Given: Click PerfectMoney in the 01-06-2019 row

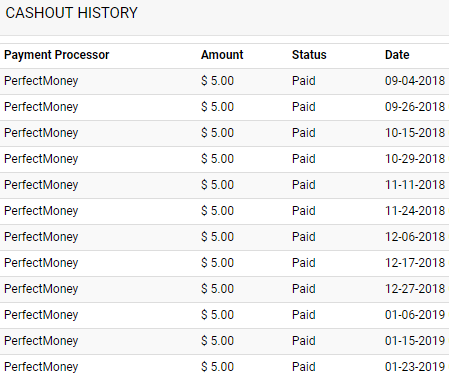Looking at the screenshot, I should (41, 315).
